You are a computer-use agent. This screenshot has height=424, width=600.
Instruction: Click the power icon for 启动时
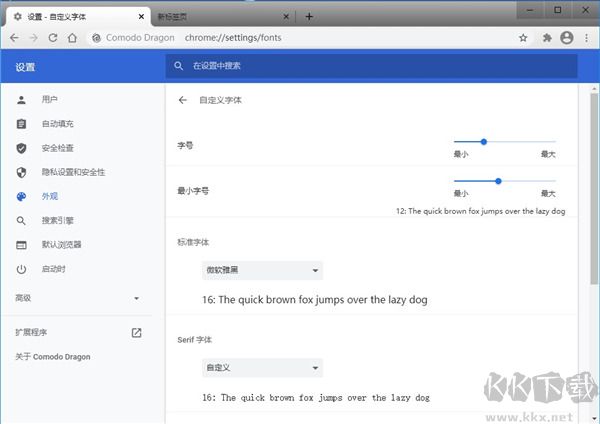(x=21, y=269)
